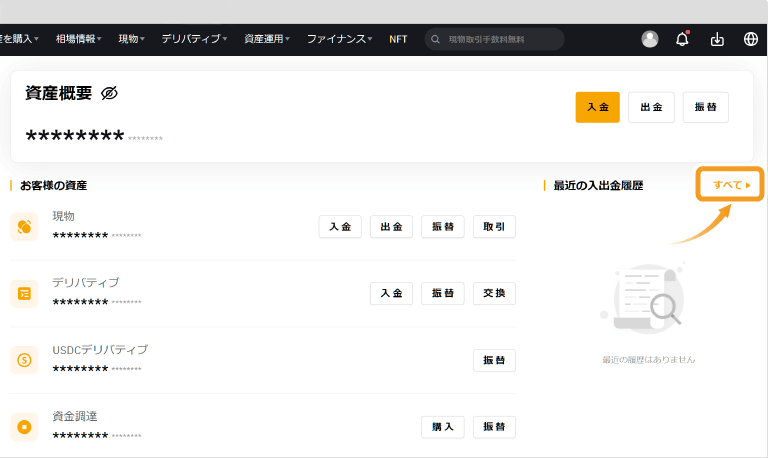Image resolution: width=768 pixels, height=458 pixels.
Task: Click 交換 in the デリバティブ row
Action: [x=494, y=293]
